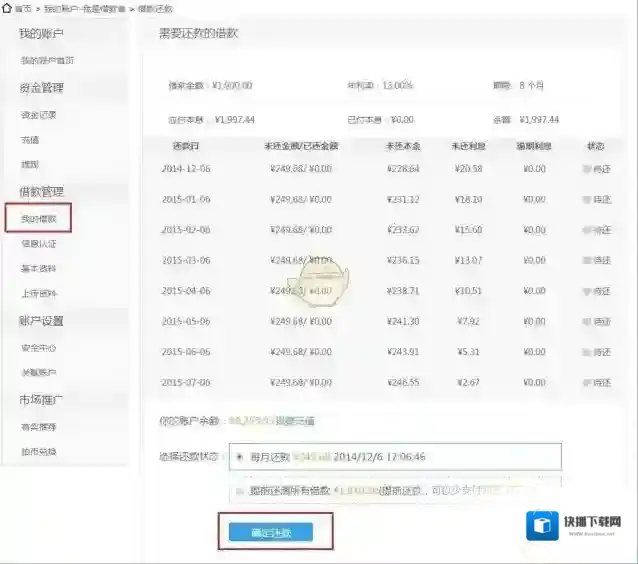Click the 未还利息 column header
638x564 pixels.
pyautogui.click(x=468, y=146)
